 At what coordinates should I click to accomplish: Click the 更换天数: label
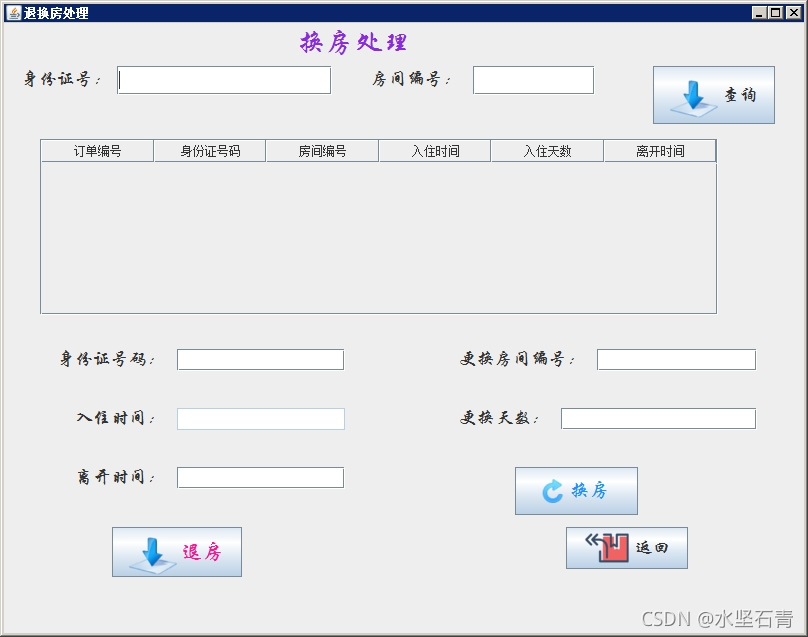[499, 417]
